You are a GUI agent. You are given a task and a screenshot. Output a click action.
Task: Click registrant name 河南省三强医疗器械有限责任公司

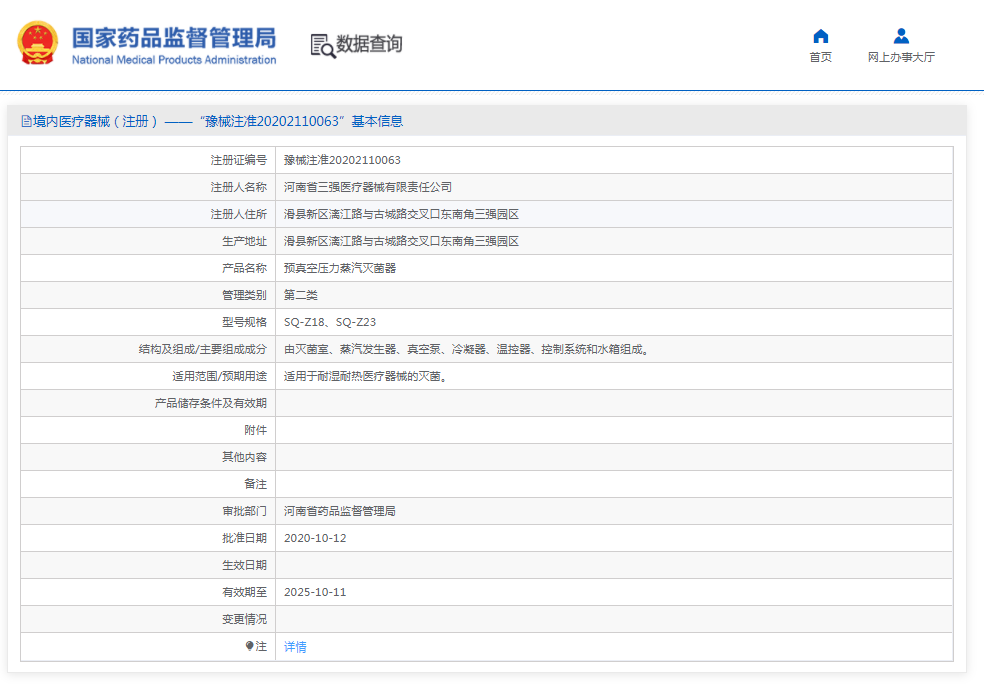click(367, 187)
